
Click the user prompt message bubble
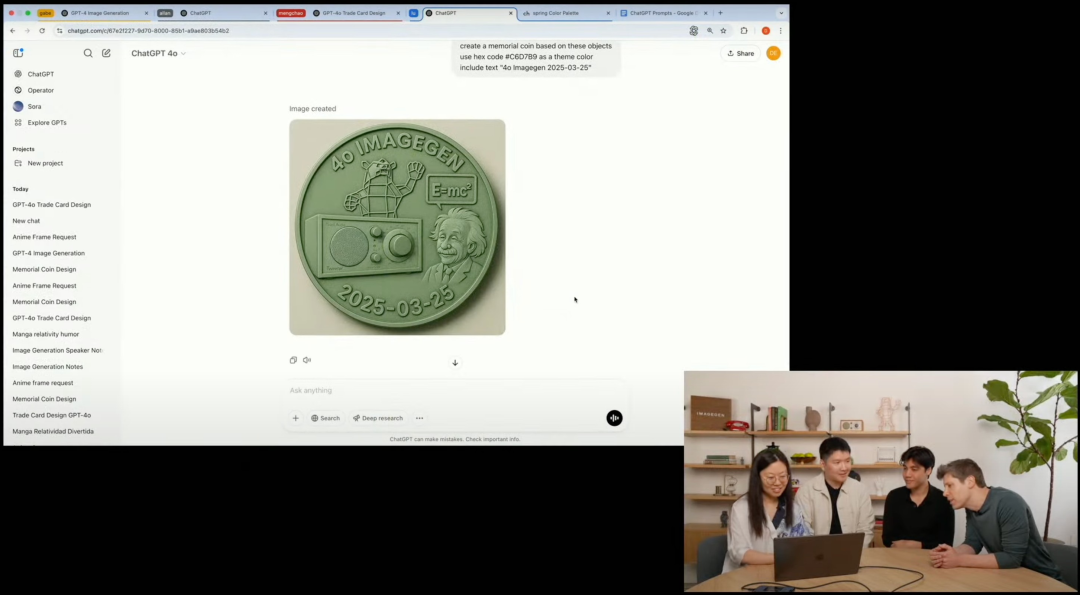536,57
